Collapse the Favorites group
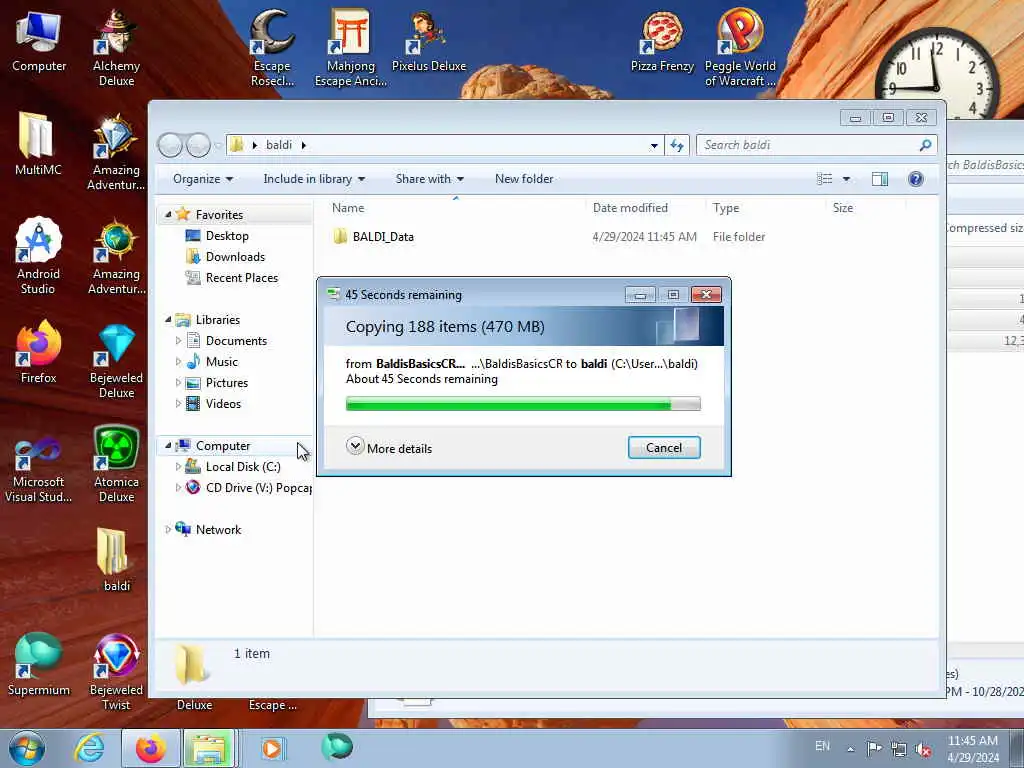Image resolution: width=1024 pixels, height=768 pixels. pyautogui.click(x=168, y=214)
